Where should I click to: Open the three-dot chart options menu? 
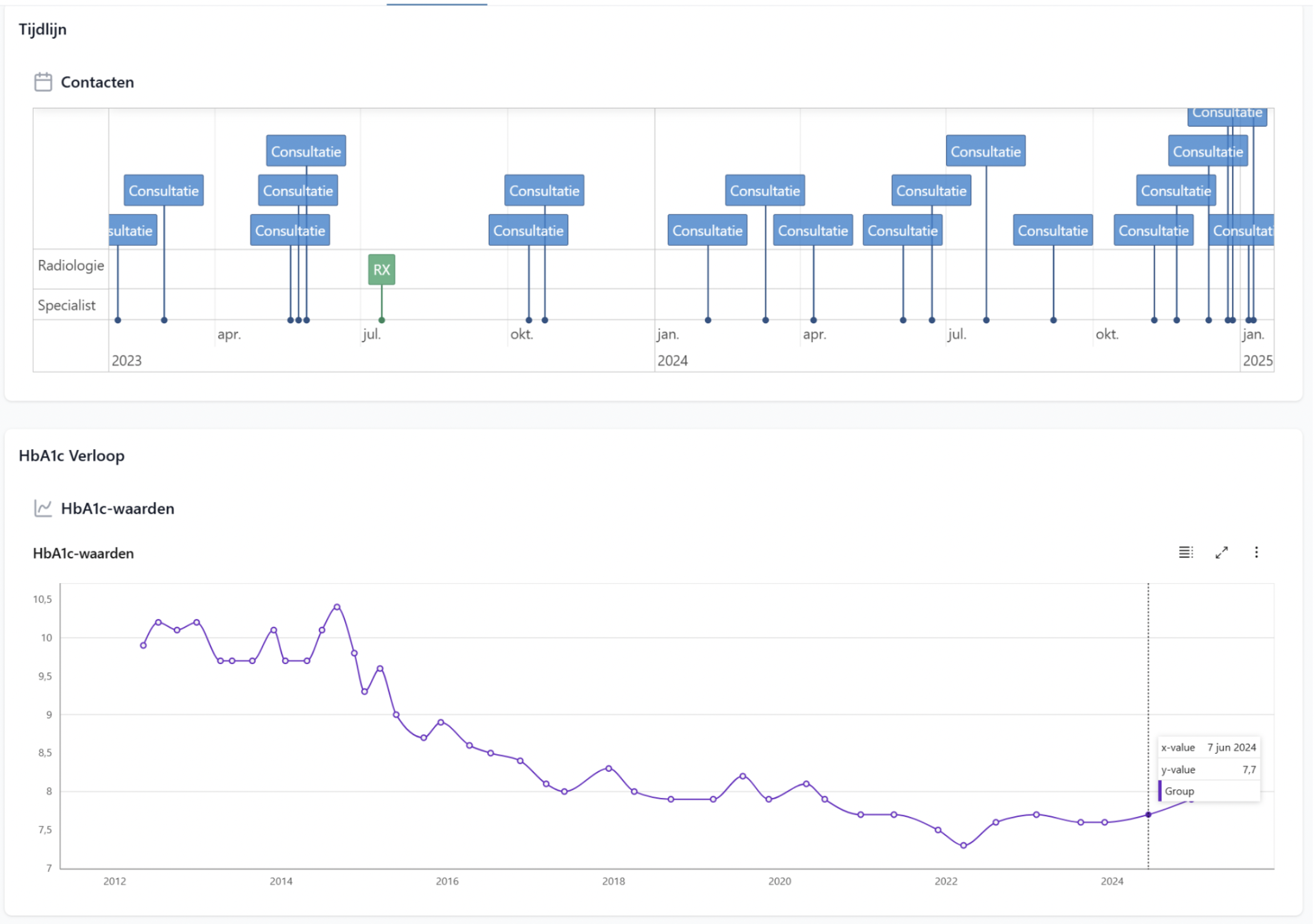[x=1256, y=552]
